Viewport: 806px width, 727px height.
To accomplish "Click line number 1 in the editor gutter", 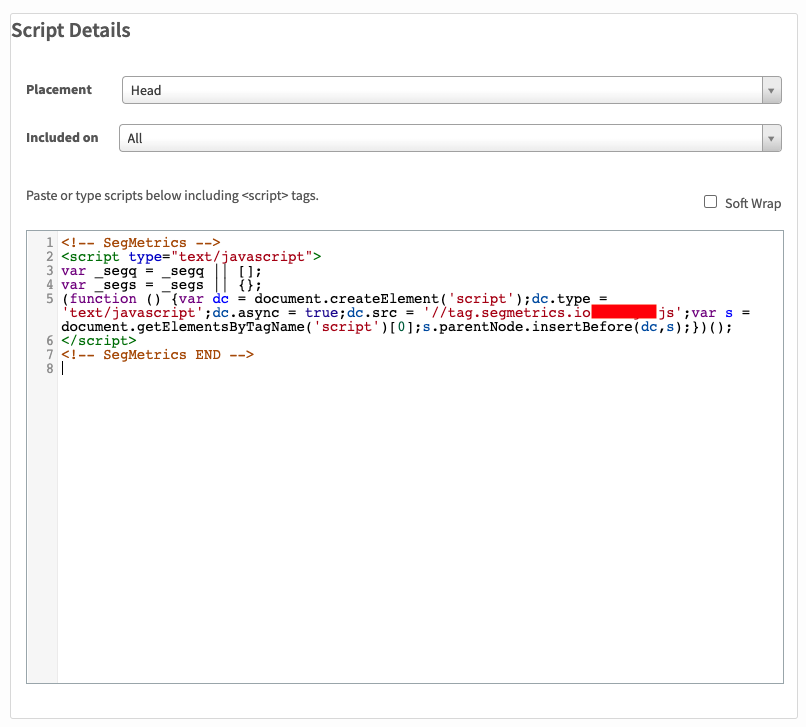I will pos(49,242).
